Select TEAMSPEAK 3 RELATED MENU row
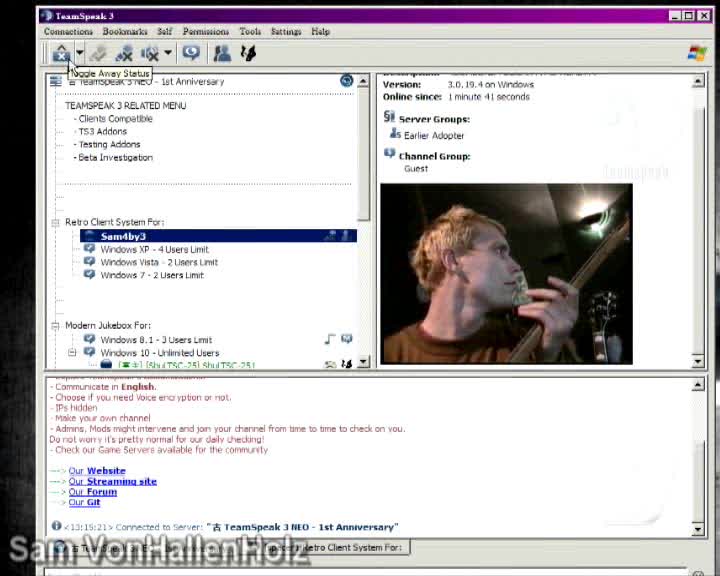Viewport: 720px width, 576px height. [x=125, y=106]
